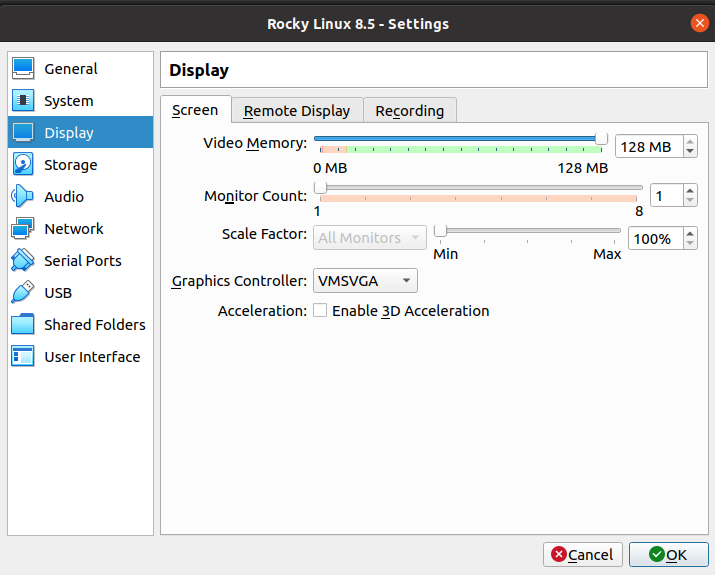715x575 pixels.
Task: Open the User Interface icon
Action: coord(23,357)
